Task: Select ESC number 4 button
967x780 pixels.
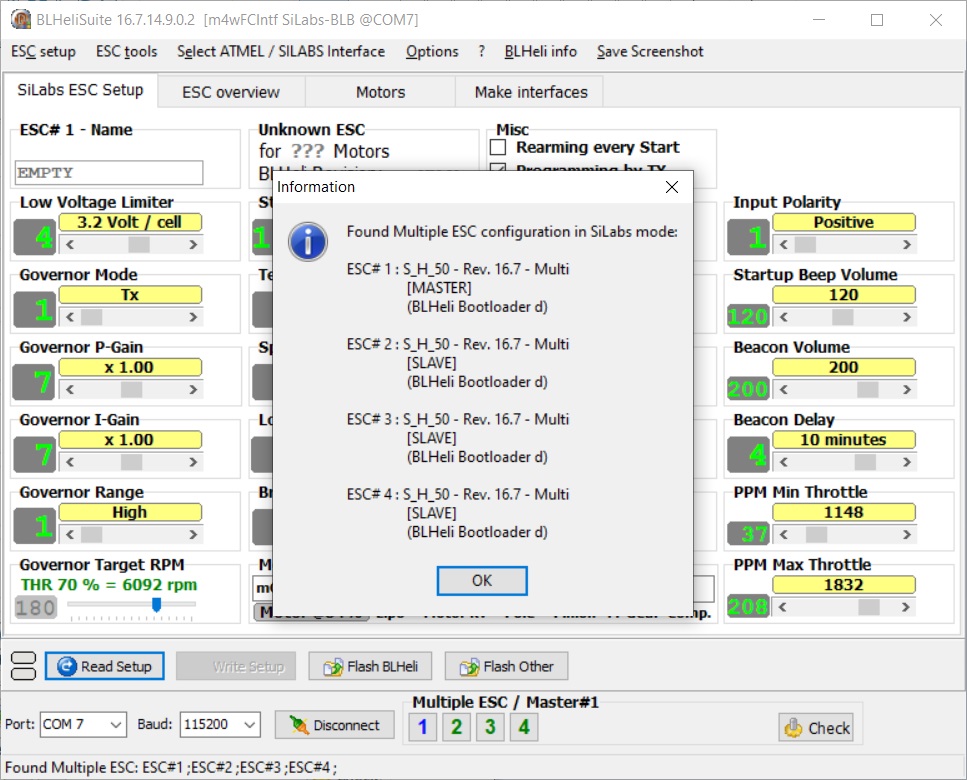Action: click(524, 727)
